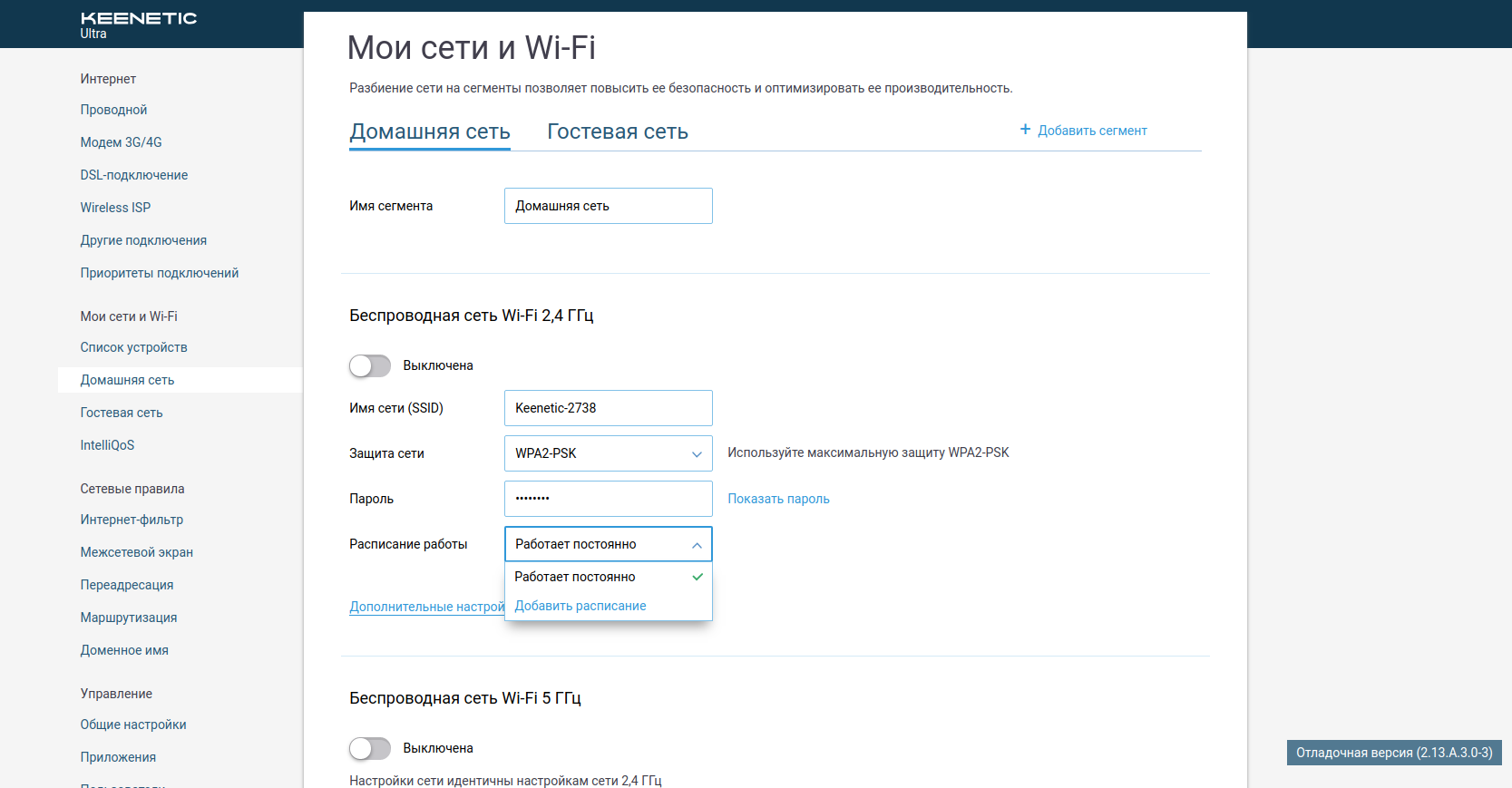Open Список устройств in the sidebar
The width and height of the screenshot is (1512, 788).
click(133, 347)
